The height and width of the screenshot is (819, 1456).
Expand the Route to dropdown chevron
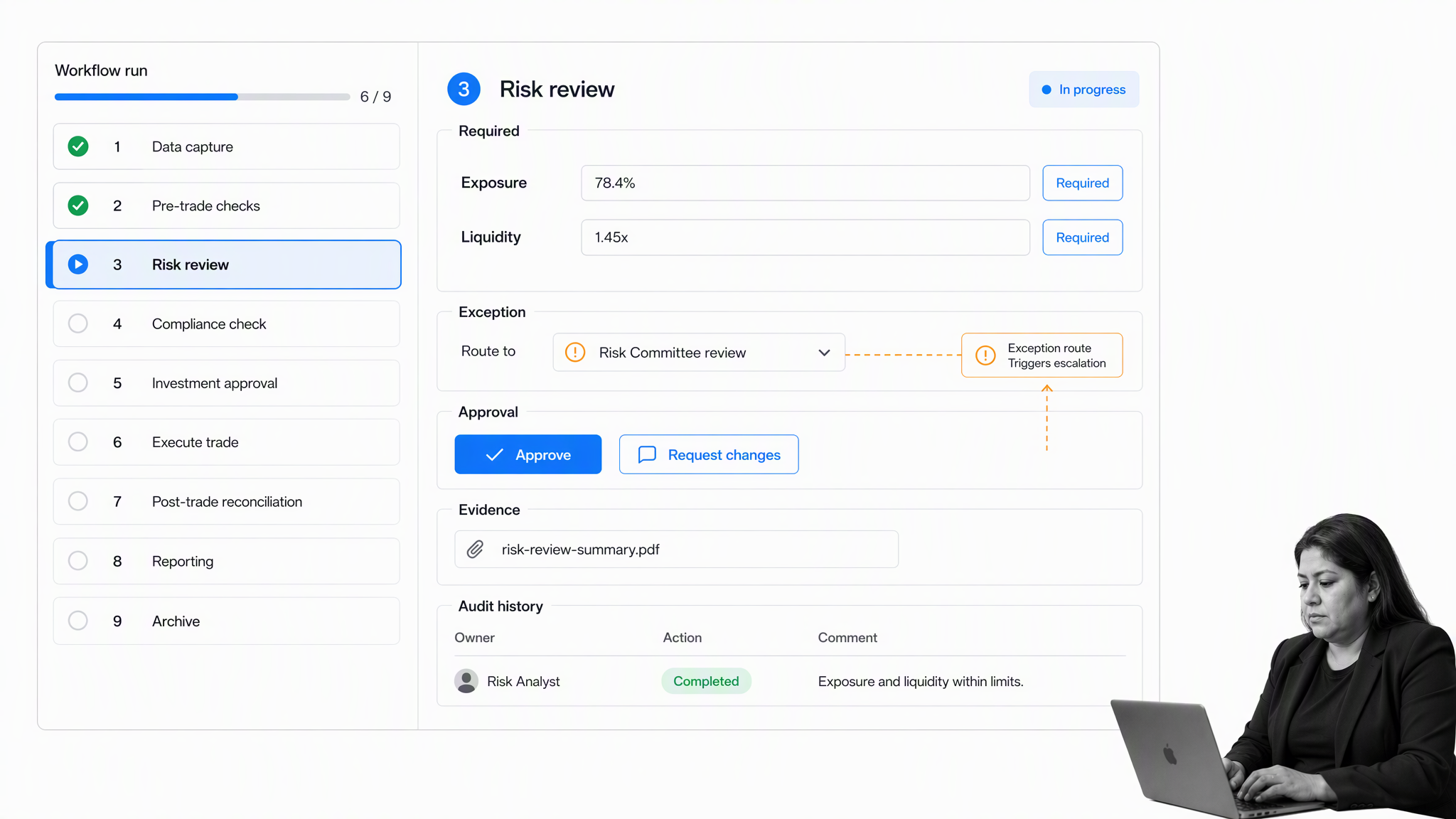(x=824, y=353)
